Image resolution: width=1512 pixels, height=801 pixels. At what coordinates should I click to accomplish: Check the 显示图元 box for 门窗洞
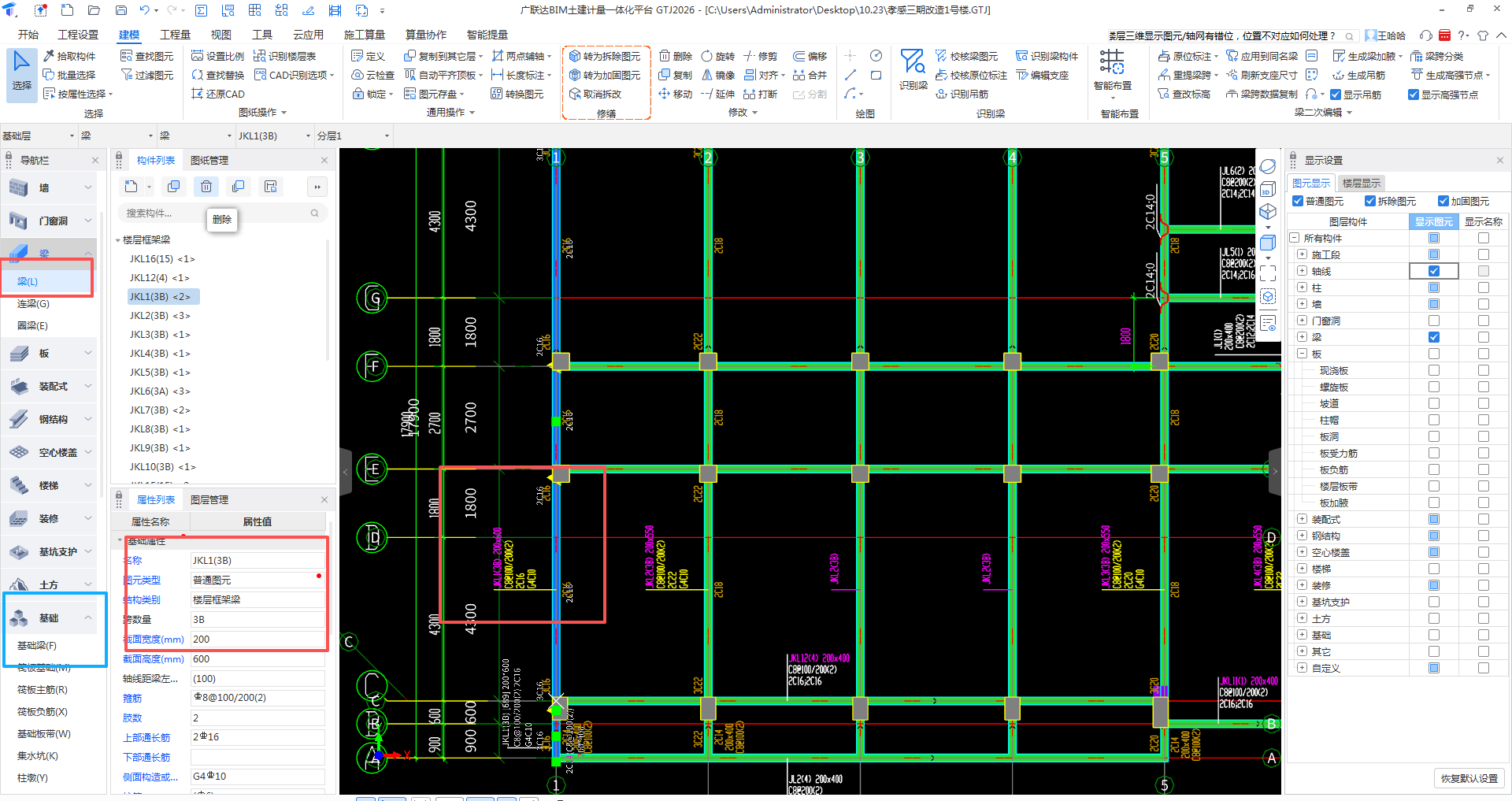[x=1434, y=321]
